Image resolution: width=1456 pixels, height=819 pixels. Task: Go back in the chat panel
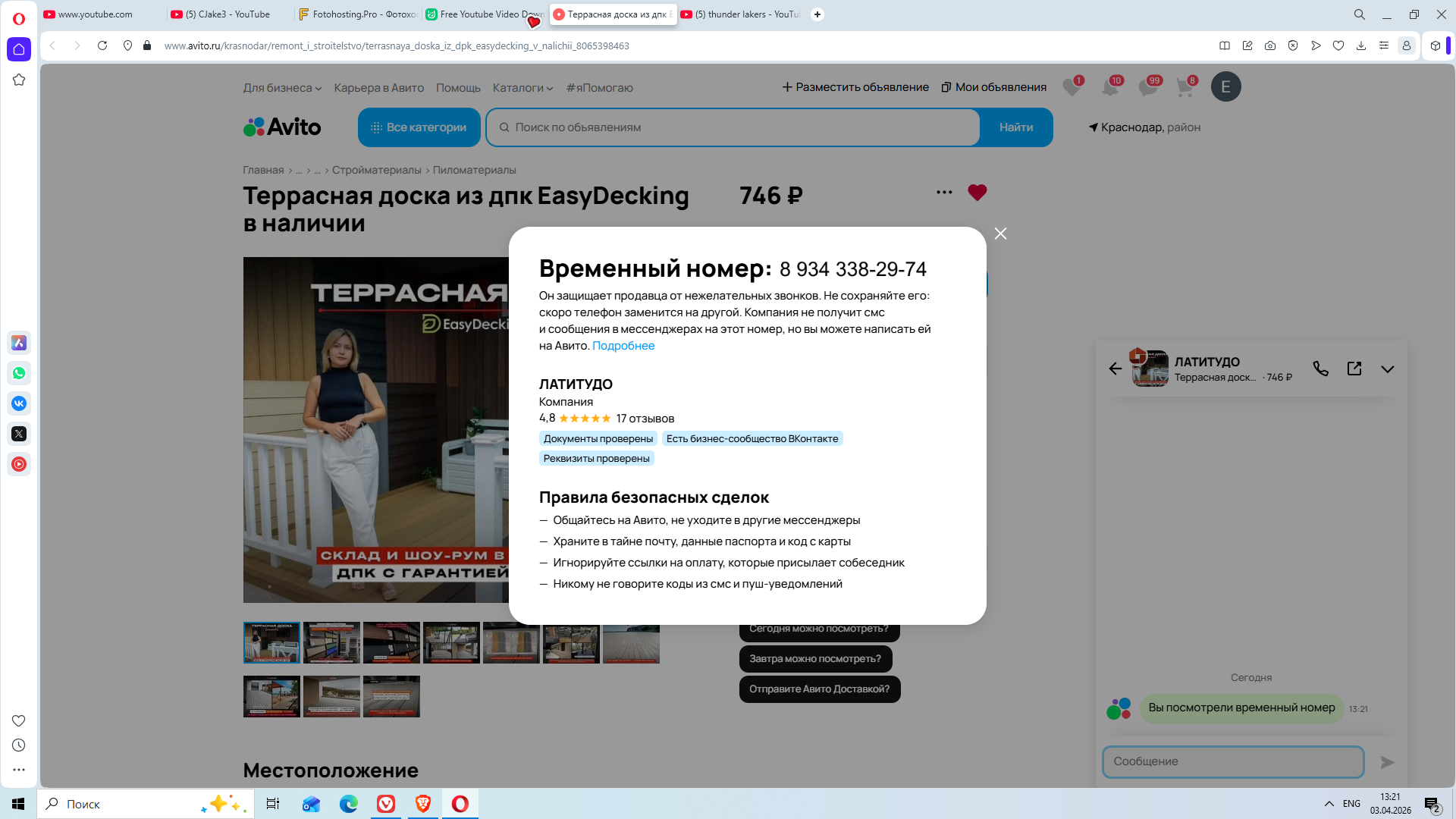1115,369
